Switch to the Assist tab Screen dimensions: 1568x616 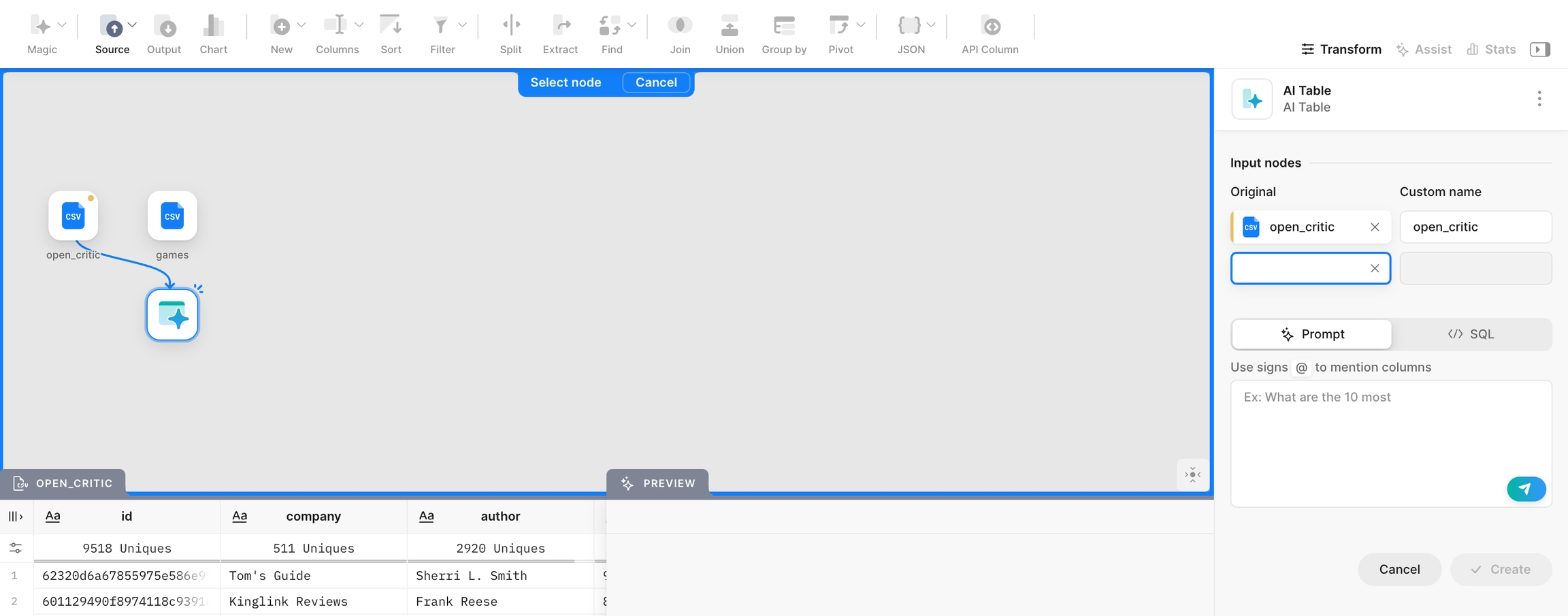pyautogui.click(x=1424, y=49)
